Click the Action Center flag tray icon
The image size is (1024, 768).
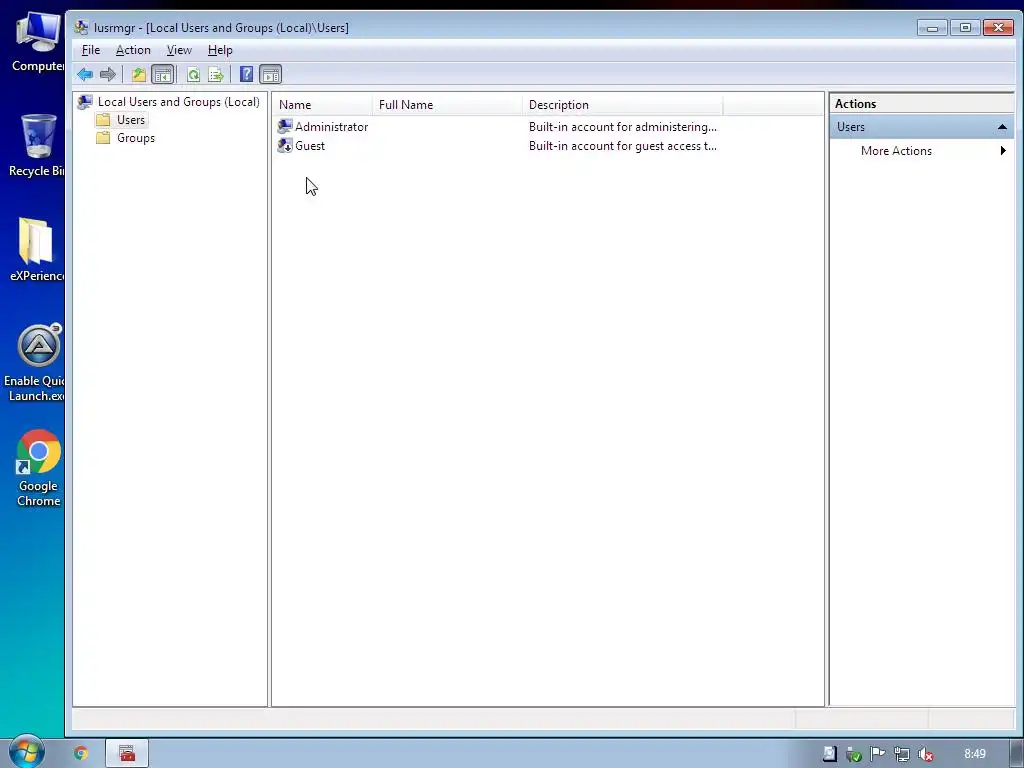coord(877,754)
